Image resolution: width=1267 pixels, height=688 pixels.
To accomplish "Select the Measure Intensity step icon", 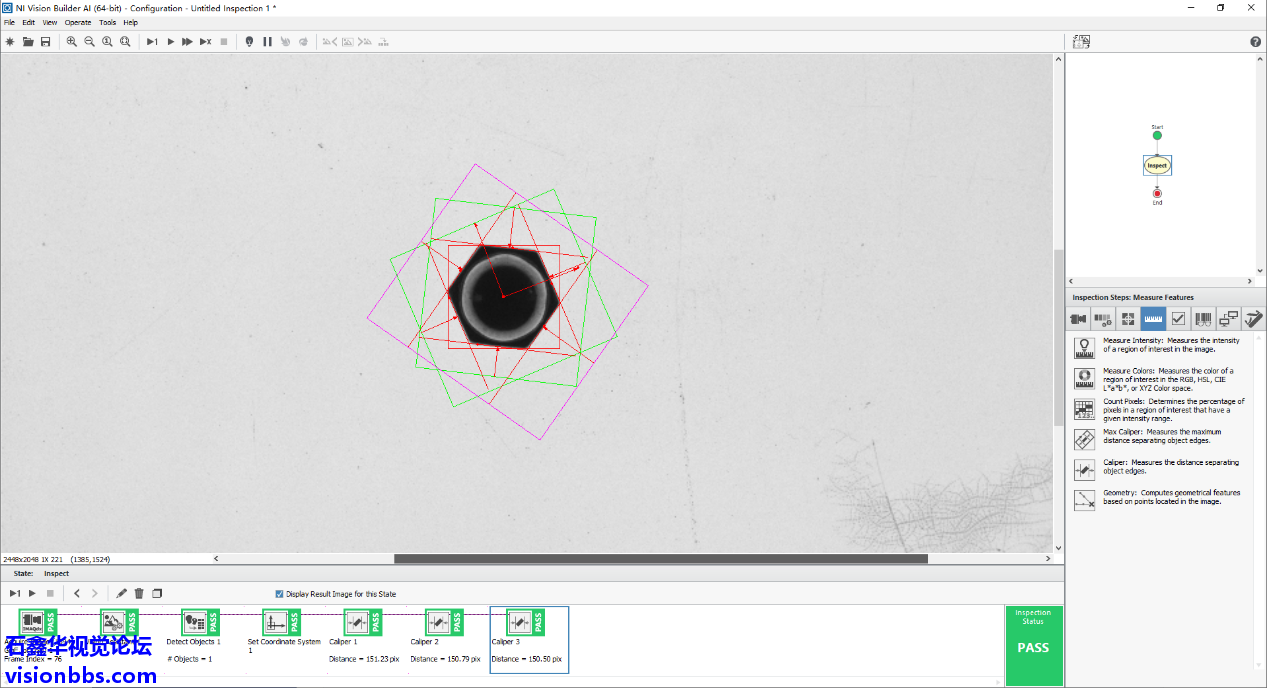I will pyautogui.click(x=1084, y=347).
